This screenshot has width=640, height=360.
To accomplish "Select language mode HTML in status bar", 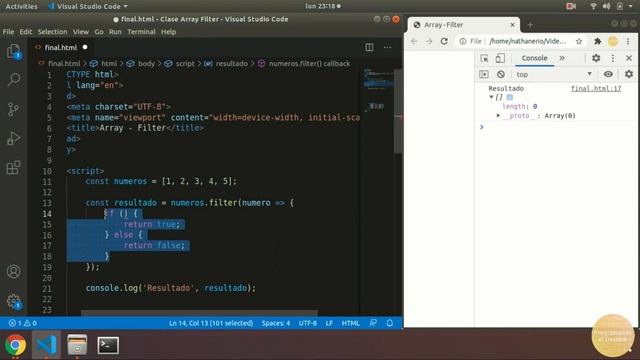I will click(350, 323).
